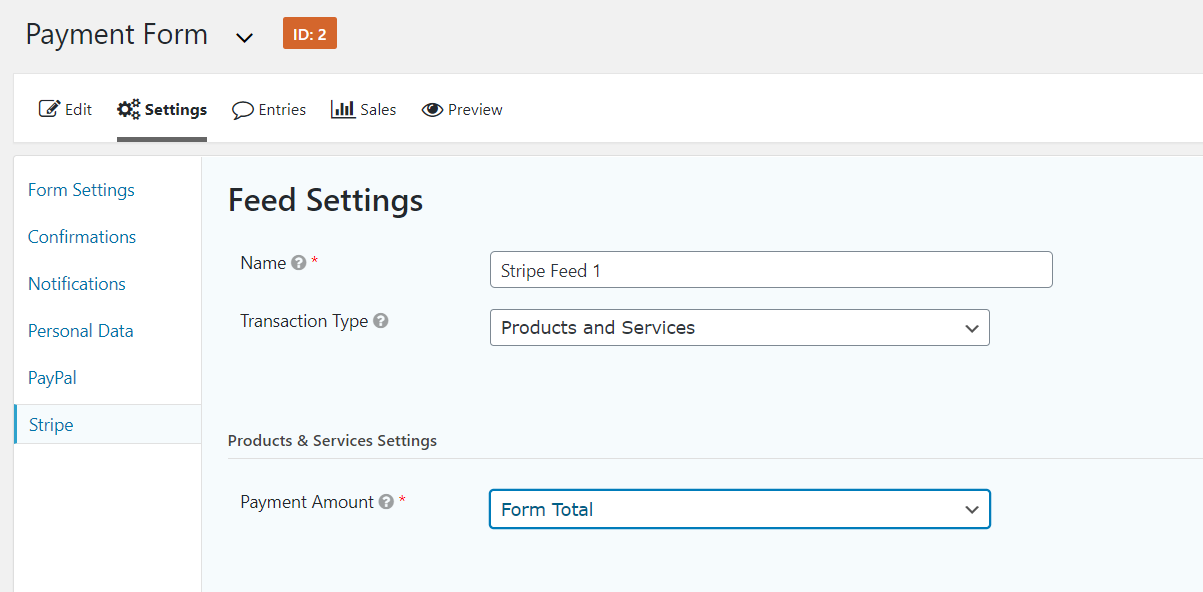Open the Transaction Type dropdown
Screen dimensions: 1203x592
tap(739, 328)
